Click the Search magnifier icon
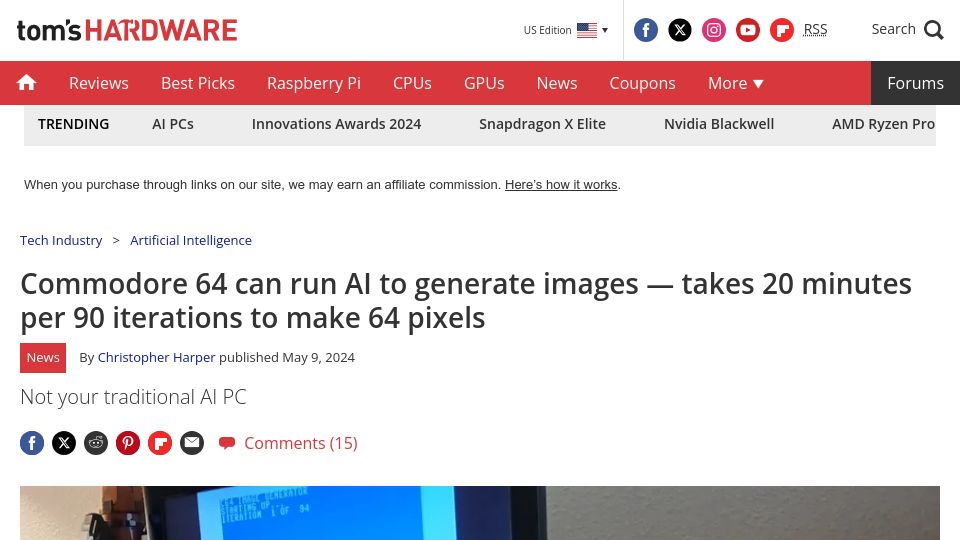 934,30
